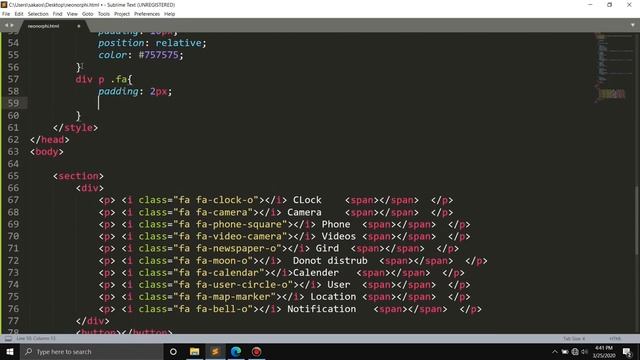Screen dimensions: 640x360
Task: Open the Windows Start menu
Action: tap(10, 351)
